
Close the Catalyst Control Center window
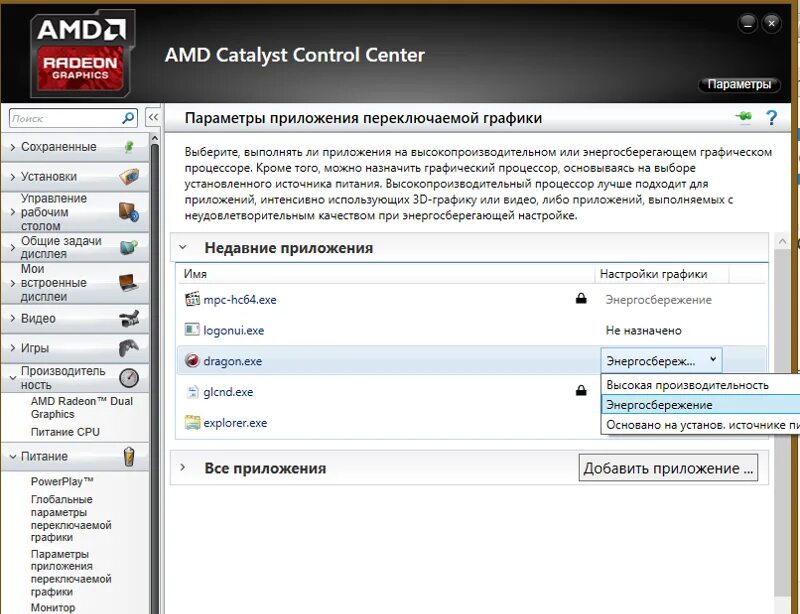coord(771,23)
